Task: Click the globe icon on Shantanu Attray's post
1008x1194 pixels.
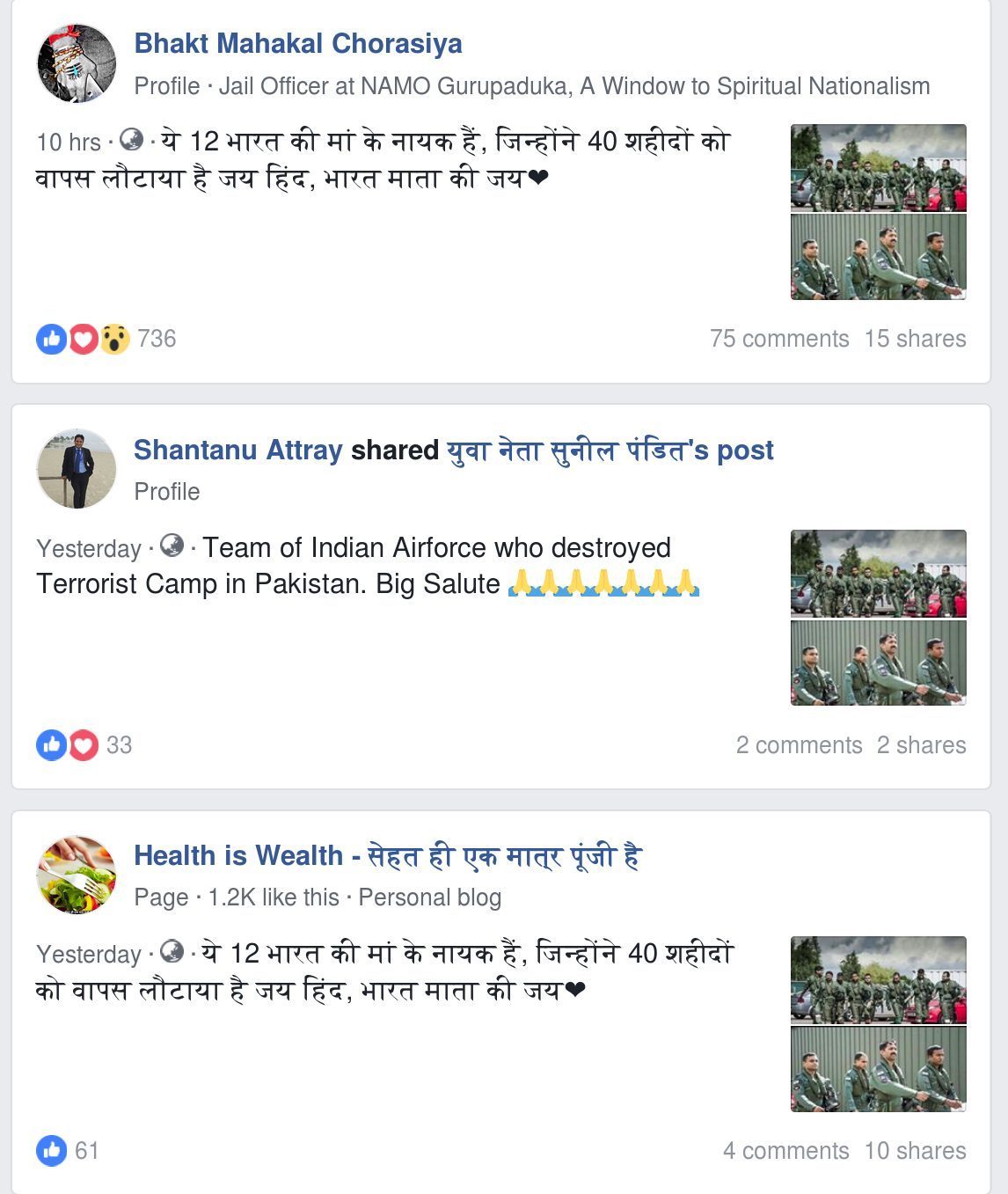Action: 172,546
